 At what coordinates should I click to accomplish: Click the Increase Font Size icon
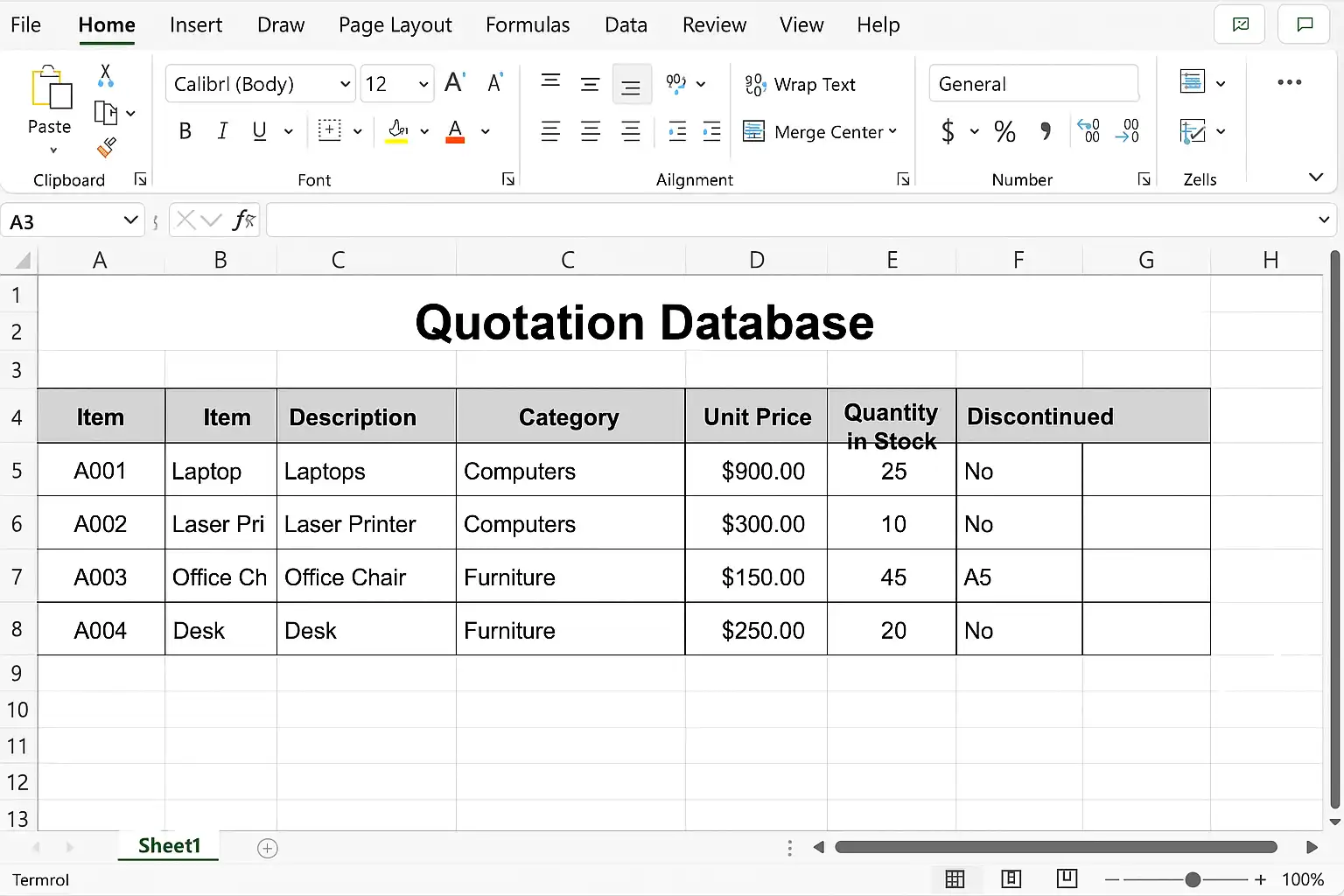click(455, 83)
